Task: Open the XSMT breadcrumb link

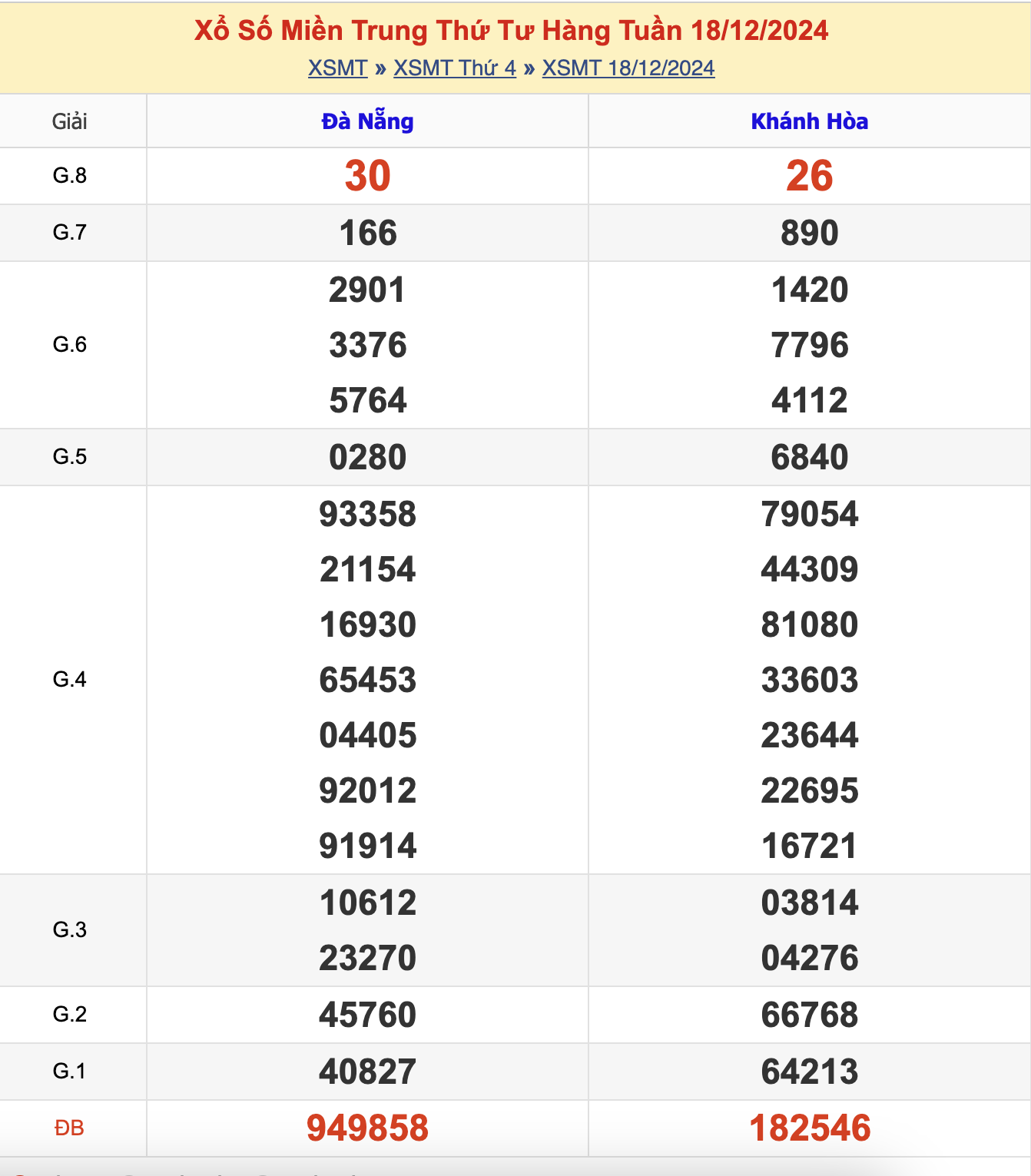Action: (x=338, y=68)
